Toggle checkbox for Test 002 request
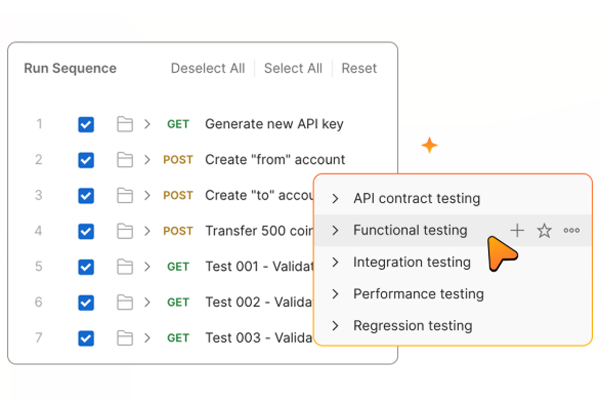 (x=86, y=302)
